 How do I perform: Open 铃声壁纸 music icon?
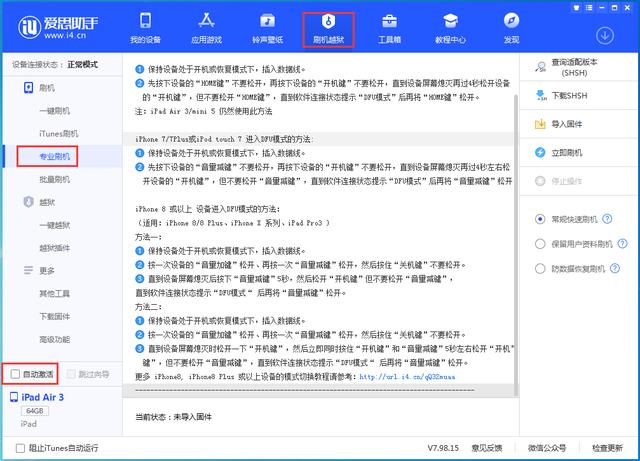pyautogui.click(x=267, y=20)
